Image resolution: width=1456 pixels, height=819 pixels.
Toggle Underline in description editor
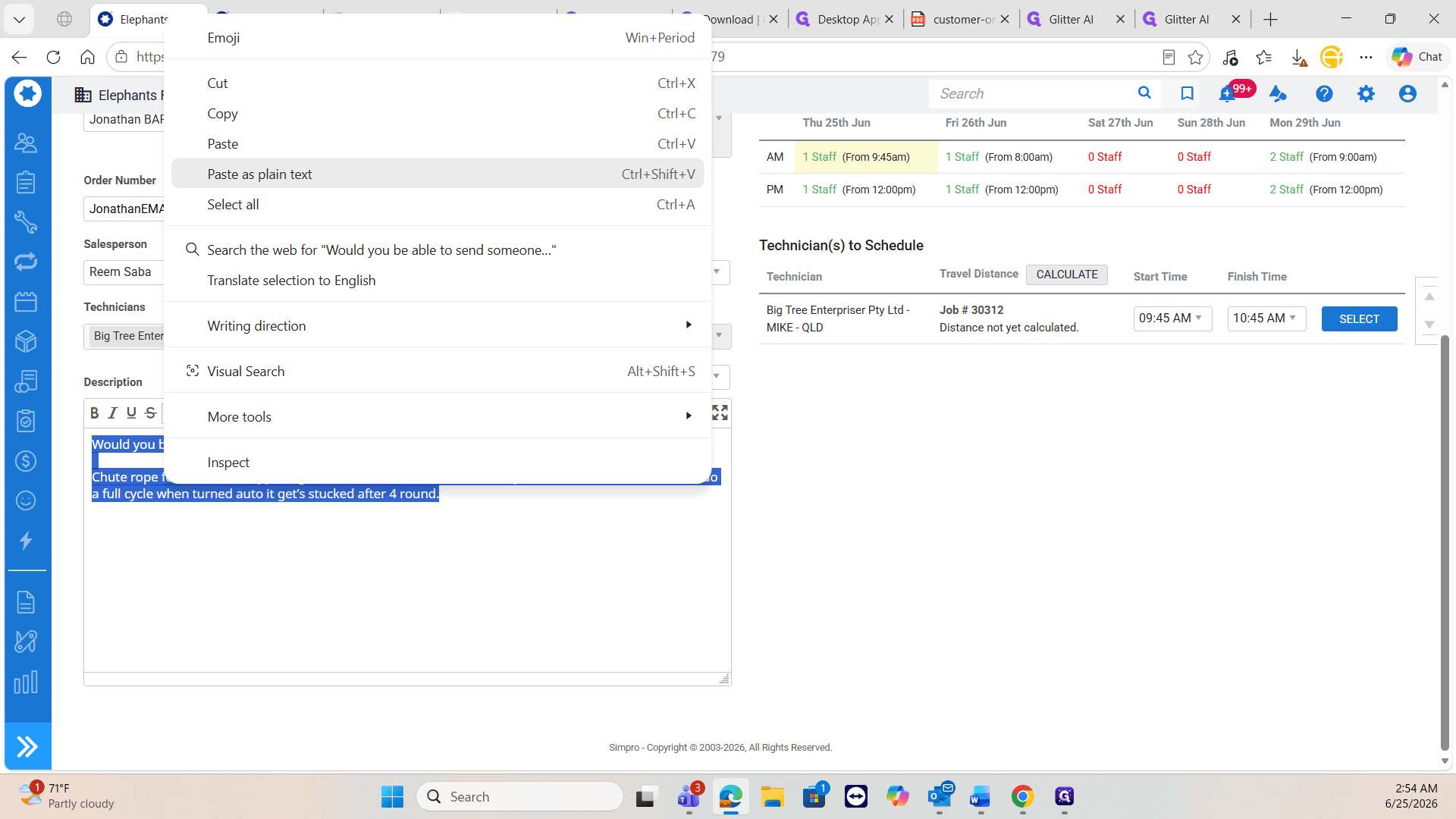tap(131, 413)
